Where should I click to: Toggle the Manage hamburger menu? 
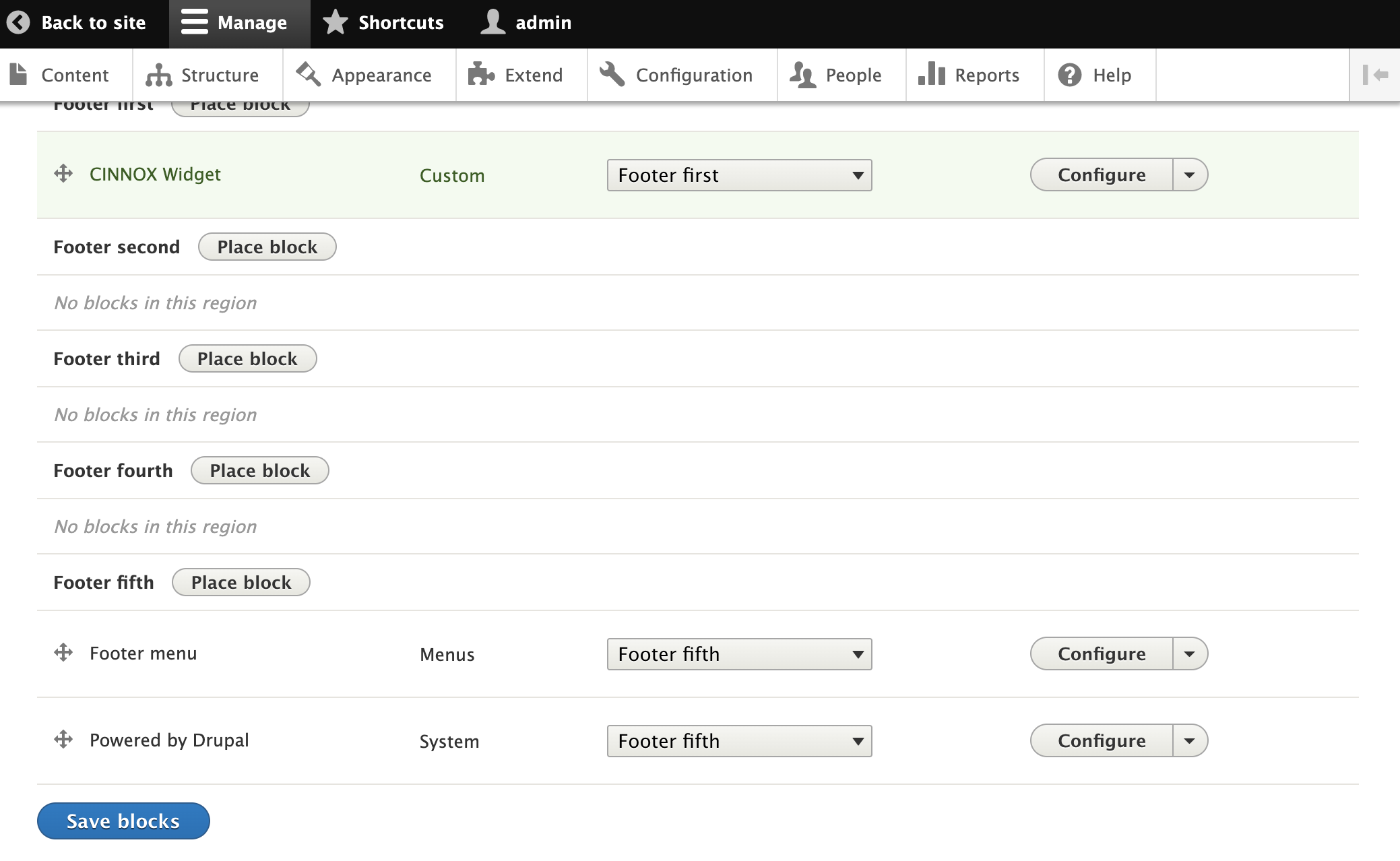point(194,22)
